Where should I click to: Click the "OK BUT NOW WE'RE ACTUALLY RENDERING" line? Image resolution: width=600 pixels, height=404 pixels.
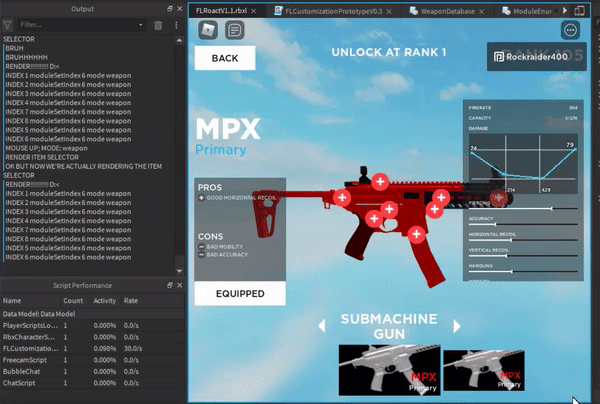point(83,166)
